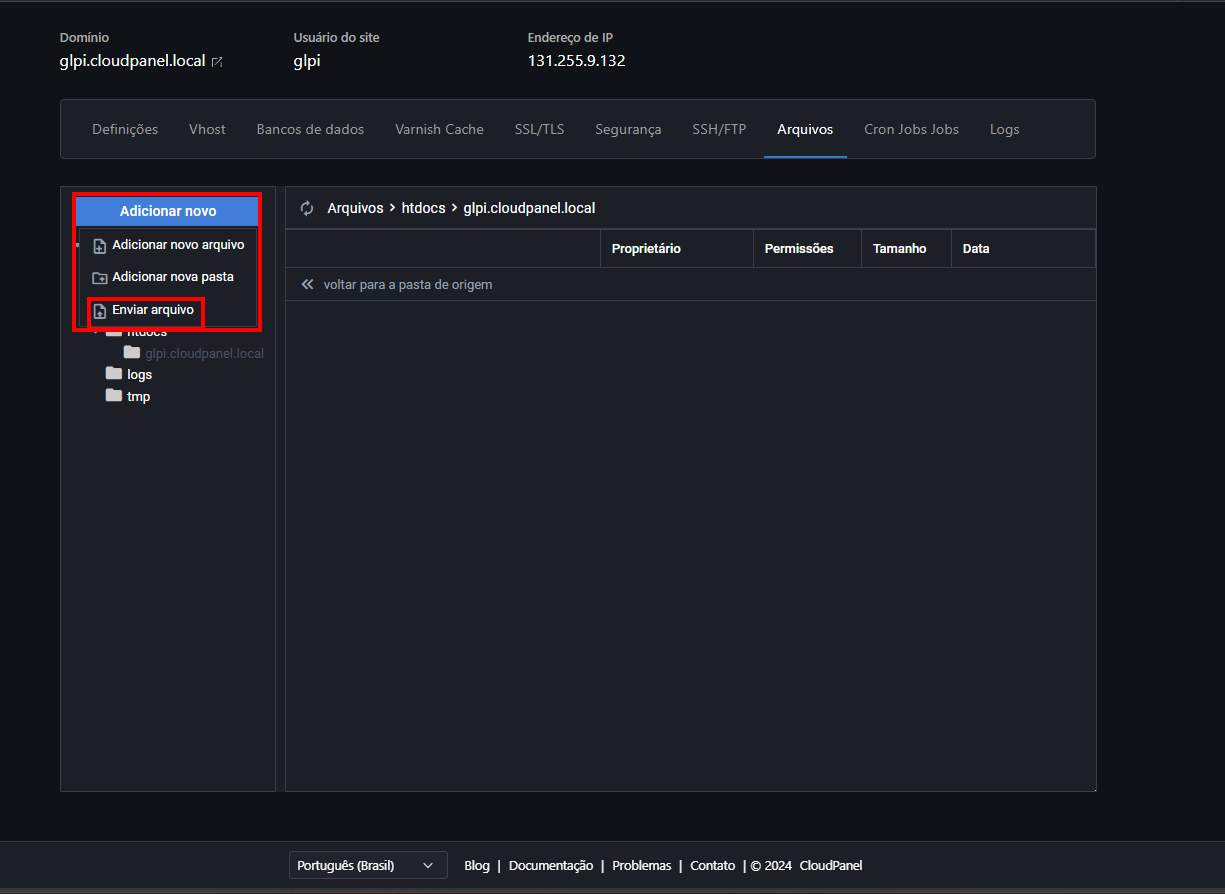Switch to the SSL/TLS tab
Screen dimensions: 1225x894
(539, 129)
